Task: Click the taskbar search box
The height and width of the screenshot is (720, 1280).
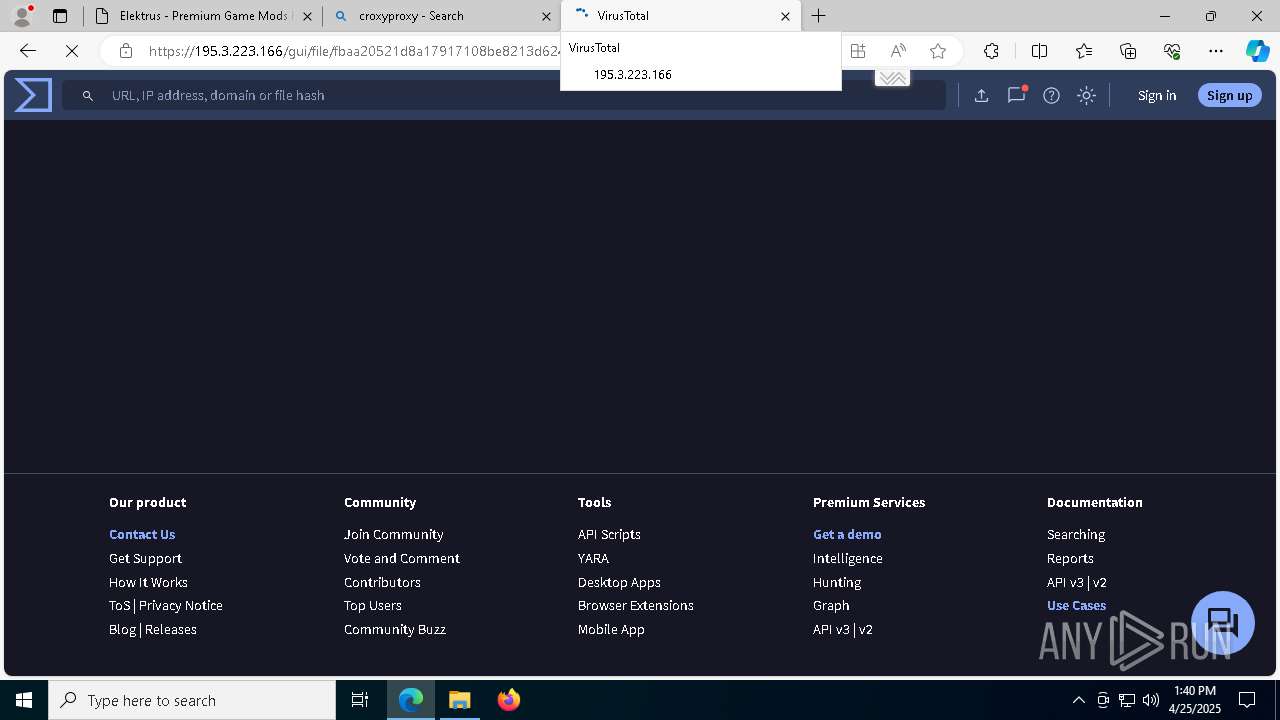Action: pyautogui.click(x=192, y=700)
